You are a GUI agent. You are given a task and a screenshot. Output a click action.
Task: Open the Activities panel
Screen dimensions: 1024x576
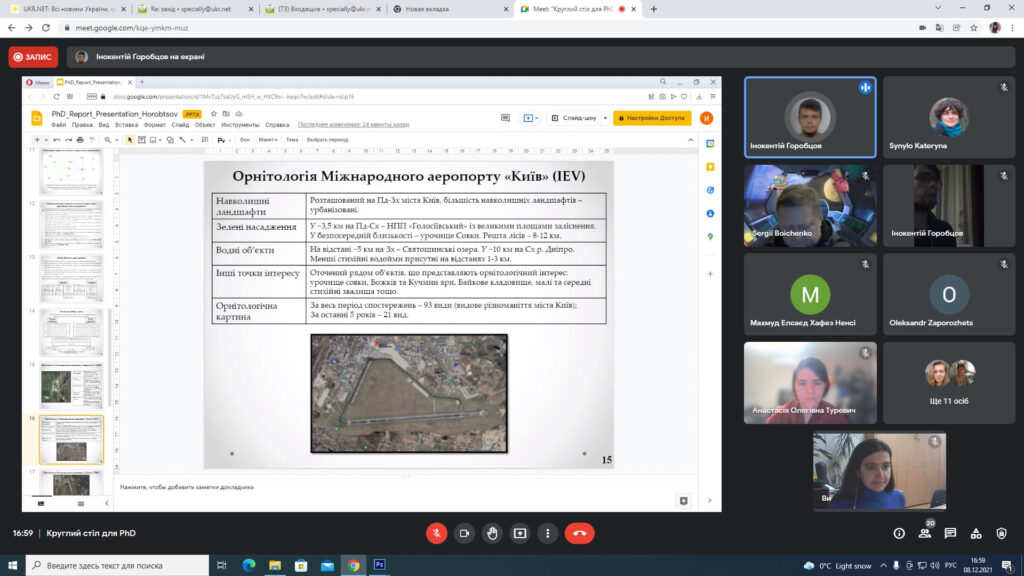(975, 534)
